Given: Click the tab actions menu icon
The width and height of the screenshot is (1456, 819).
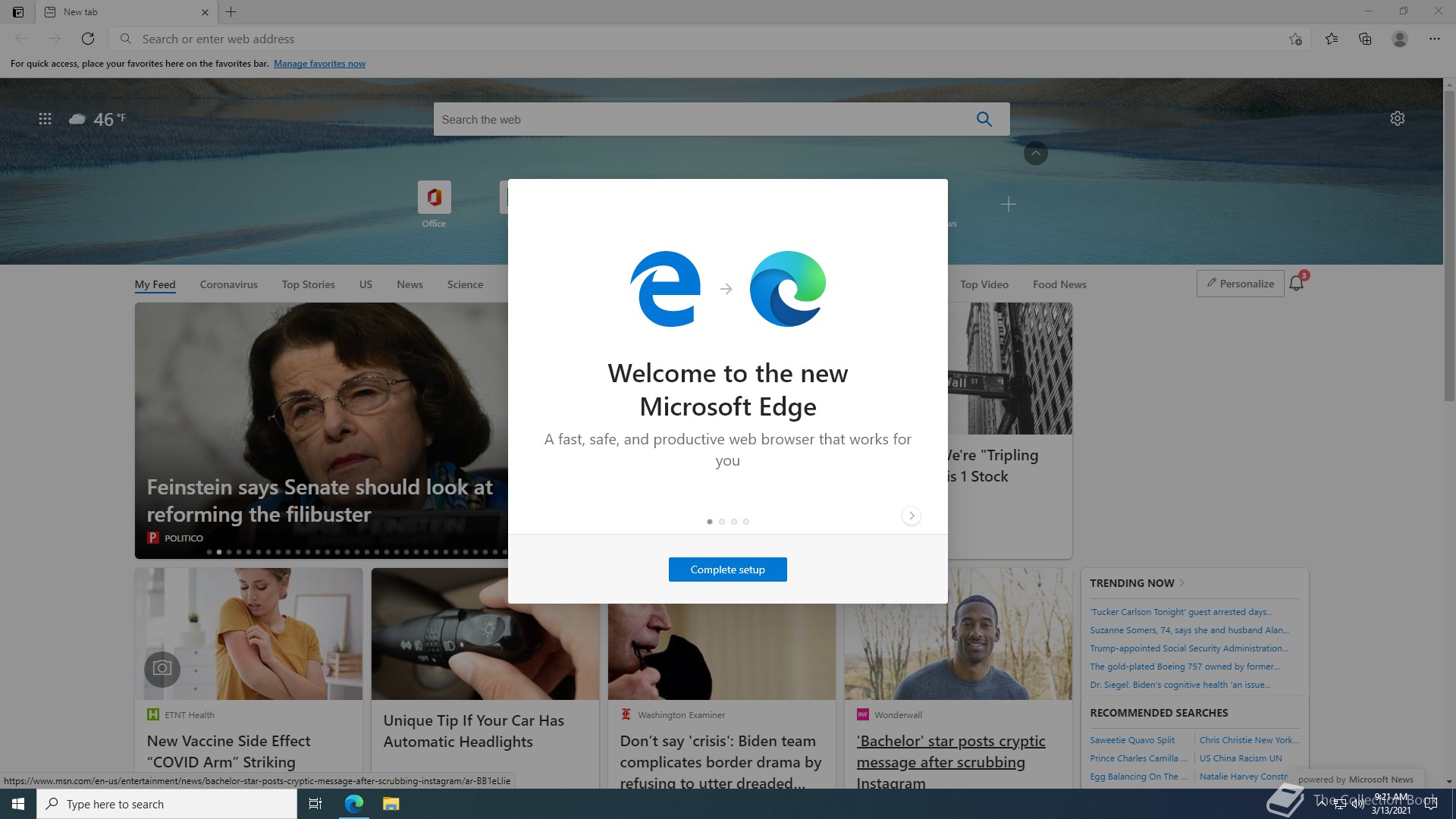Looking at the screenshot, I should click(18, 11).
